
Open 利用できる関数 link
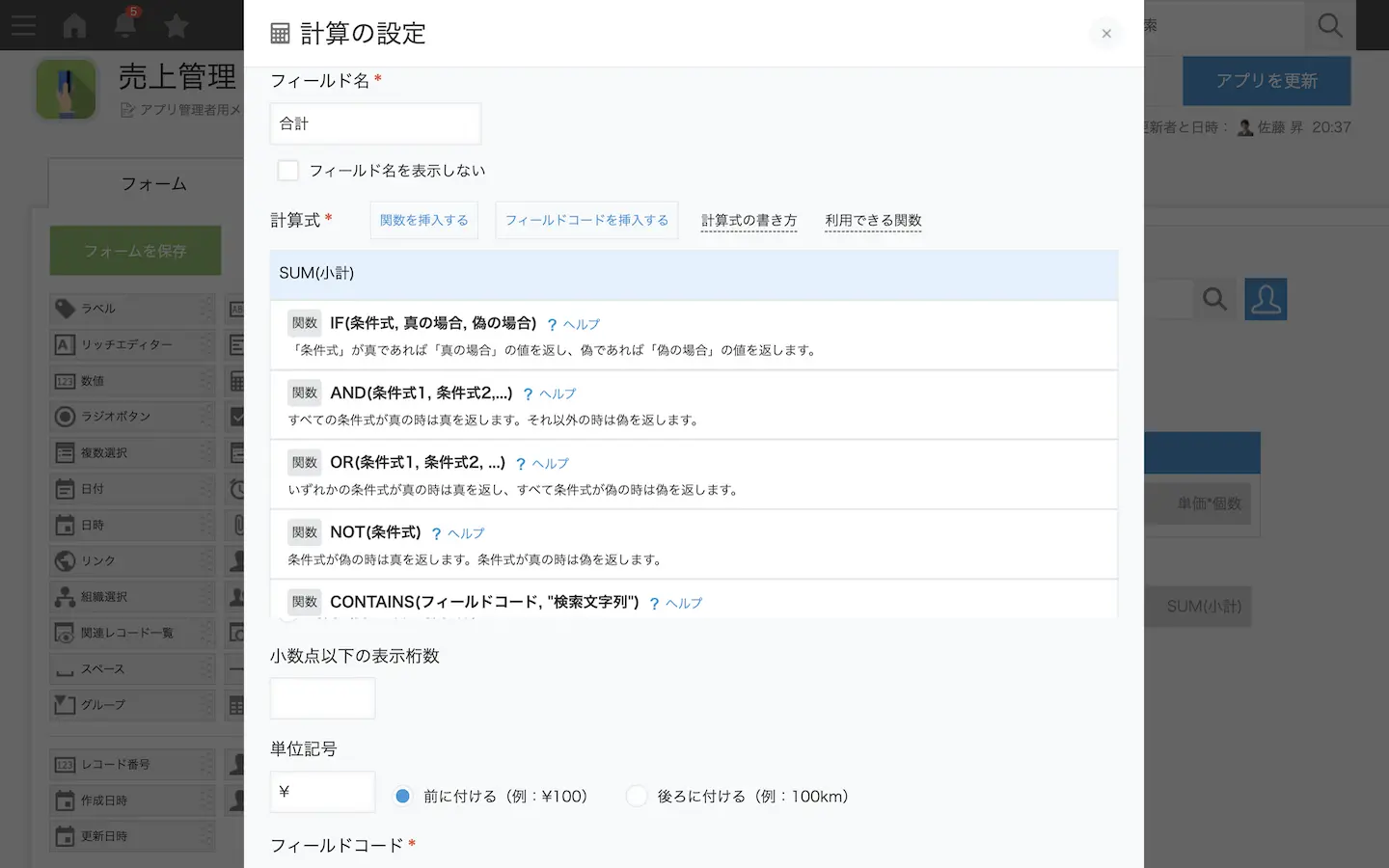click(x=873, y=221)
